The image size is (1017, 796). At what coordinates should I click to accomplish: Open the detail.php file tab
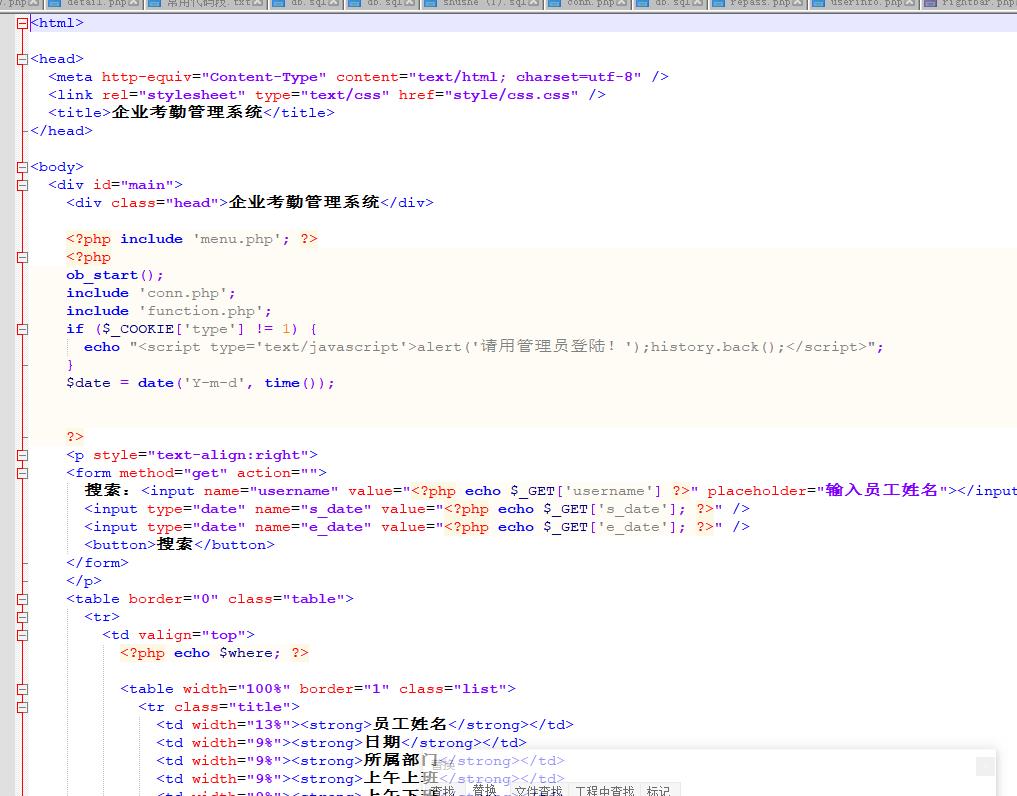coord(96,3)
